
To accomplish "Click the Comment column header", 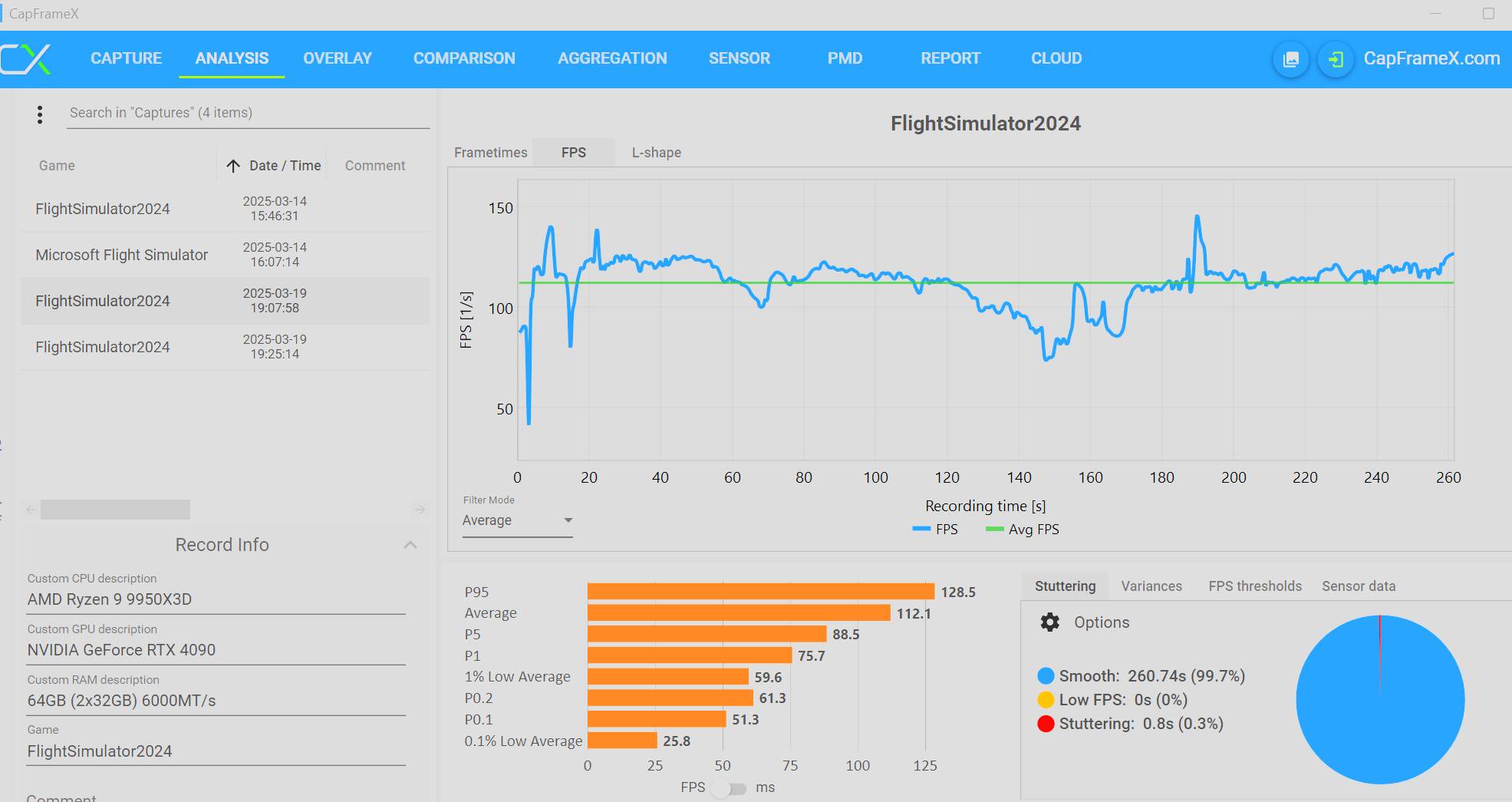I will click(375, 166).
